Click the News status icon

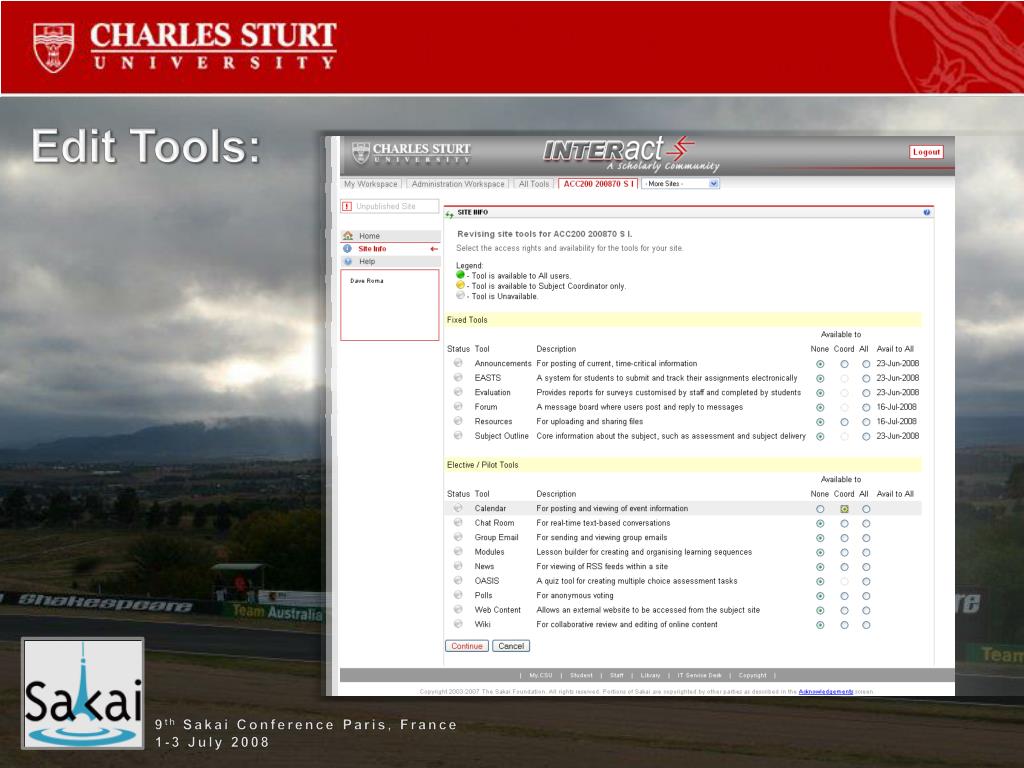[x=458, y=566]
